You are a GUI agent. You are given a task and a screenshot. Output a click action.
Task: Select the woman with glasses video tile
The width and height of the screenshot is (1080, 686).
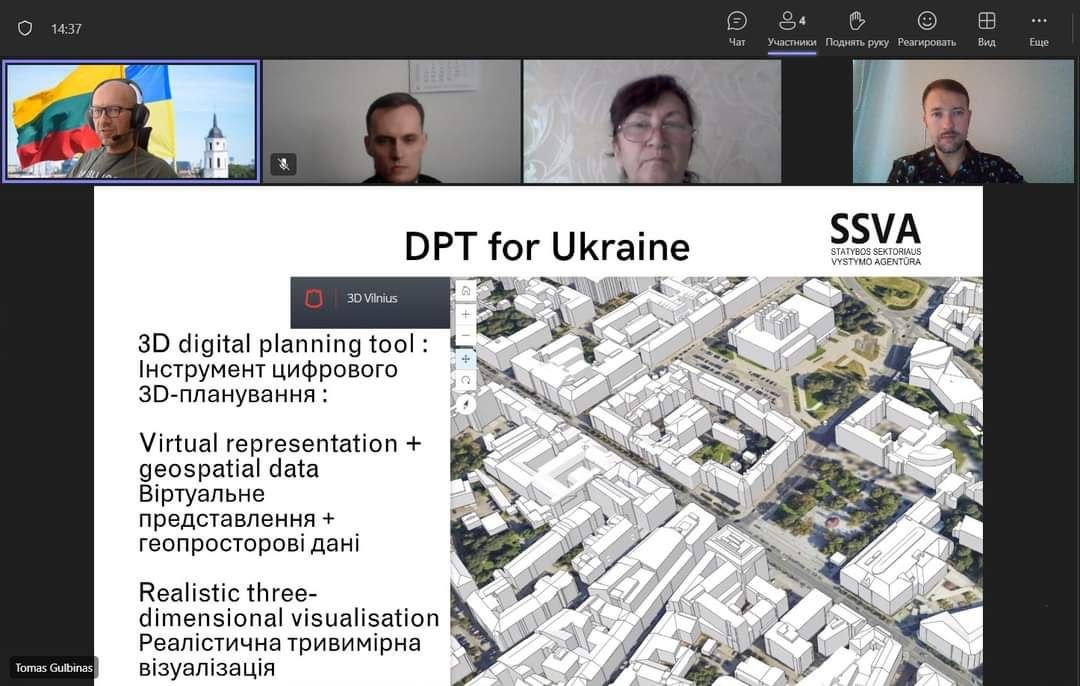652,121
